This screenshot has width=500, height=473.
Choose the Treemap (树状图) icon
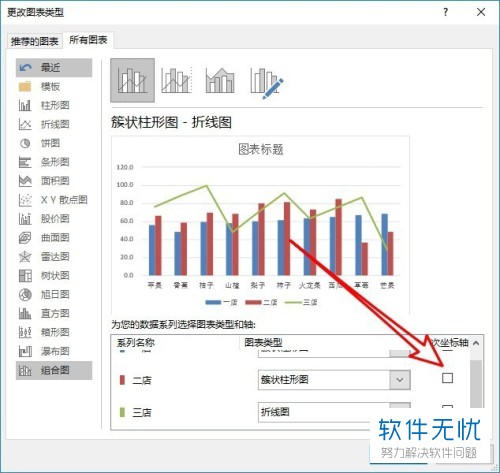25,276
